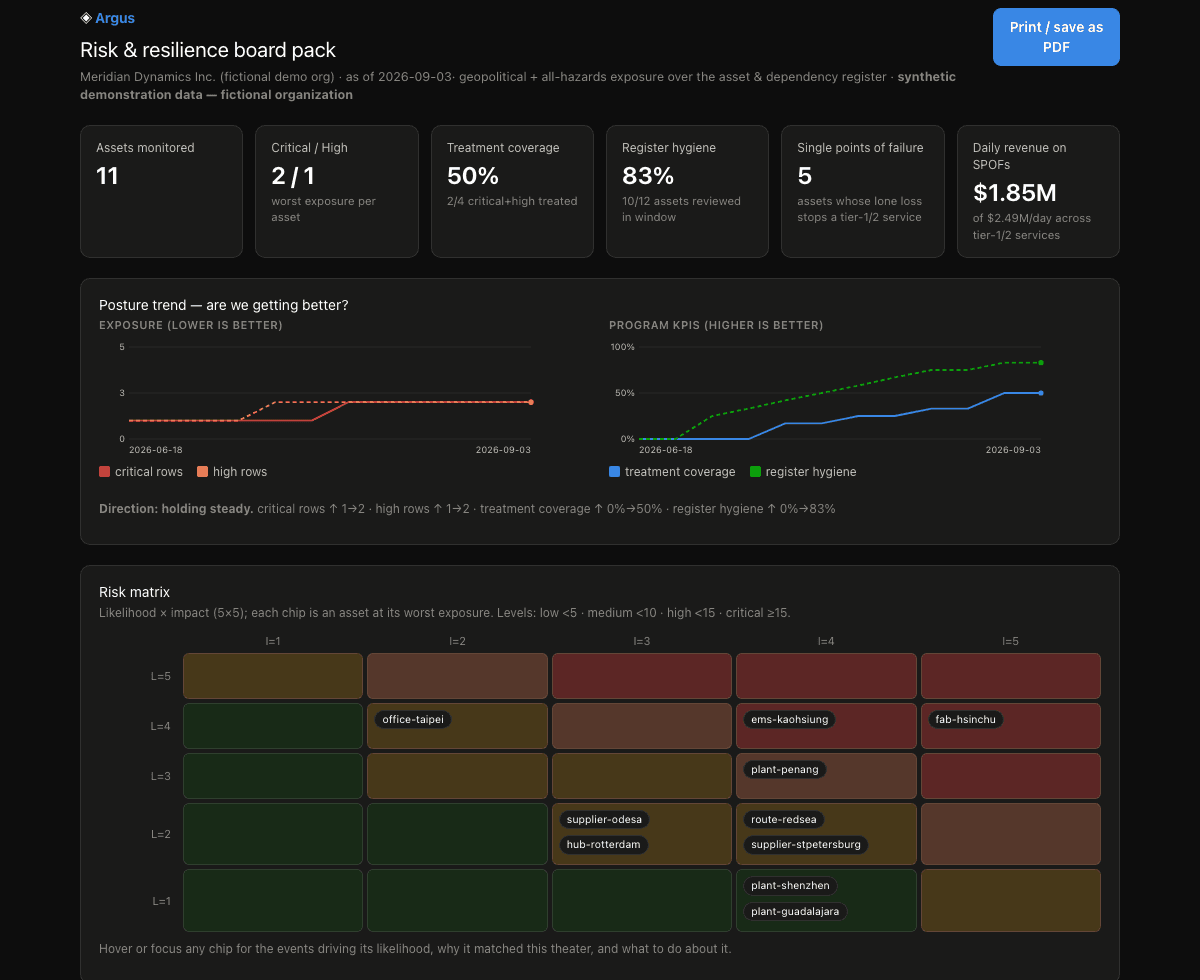Click the matrix cell at L=5, I=5

click(1011, 676)
